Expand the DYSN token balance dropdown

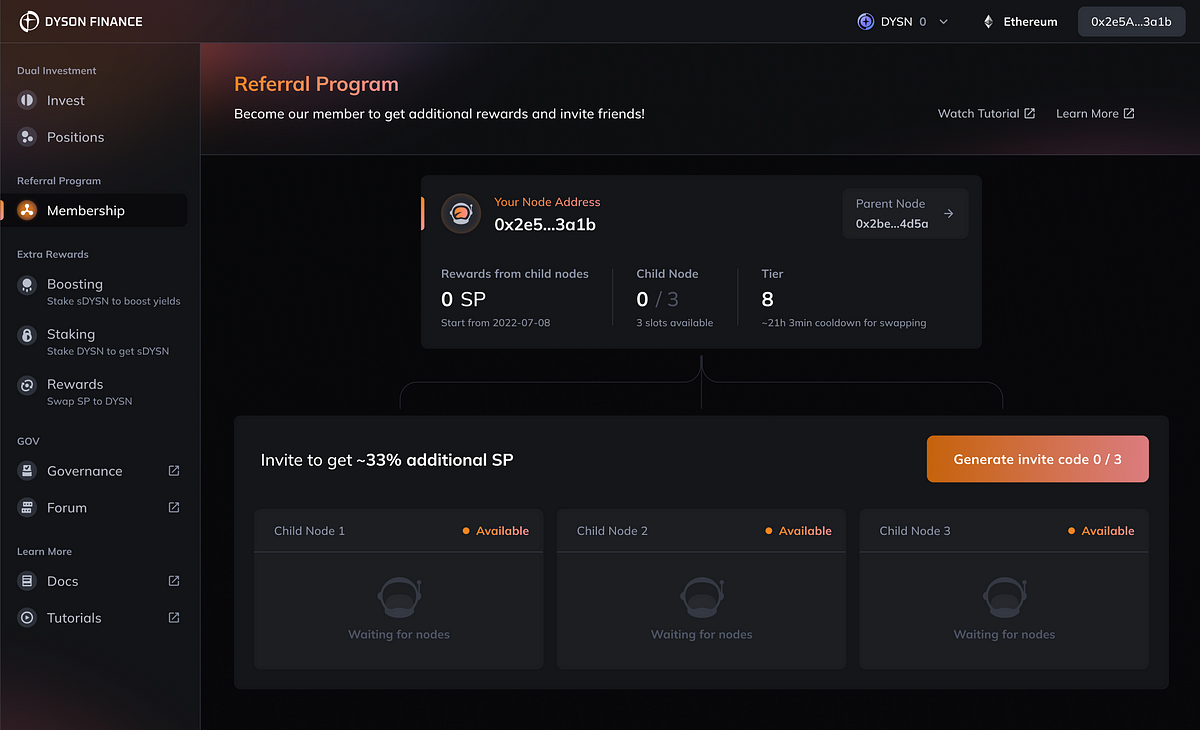pos(942,21)
